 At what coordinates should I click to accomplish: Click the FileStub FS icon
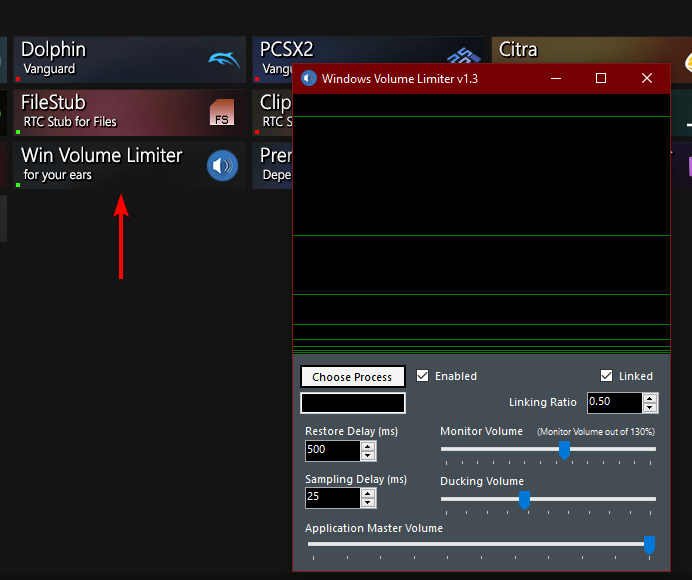222,112
